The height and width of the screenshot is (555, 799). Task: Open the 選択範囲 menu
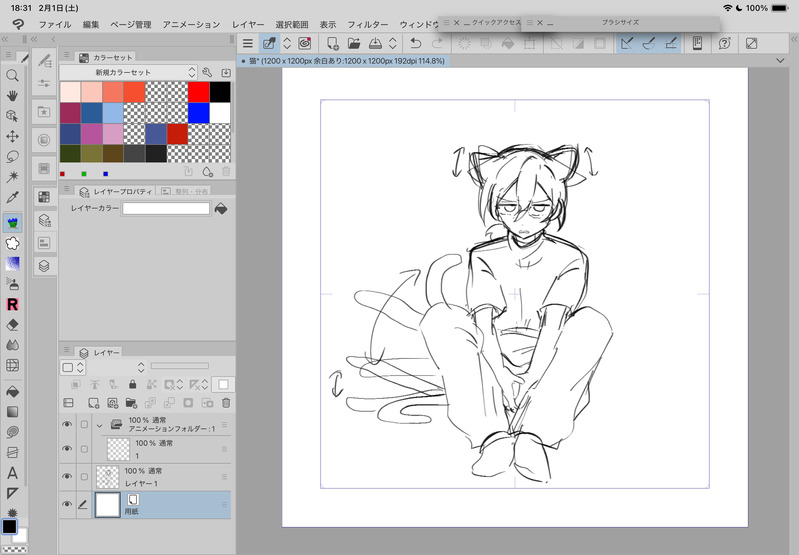292,24
